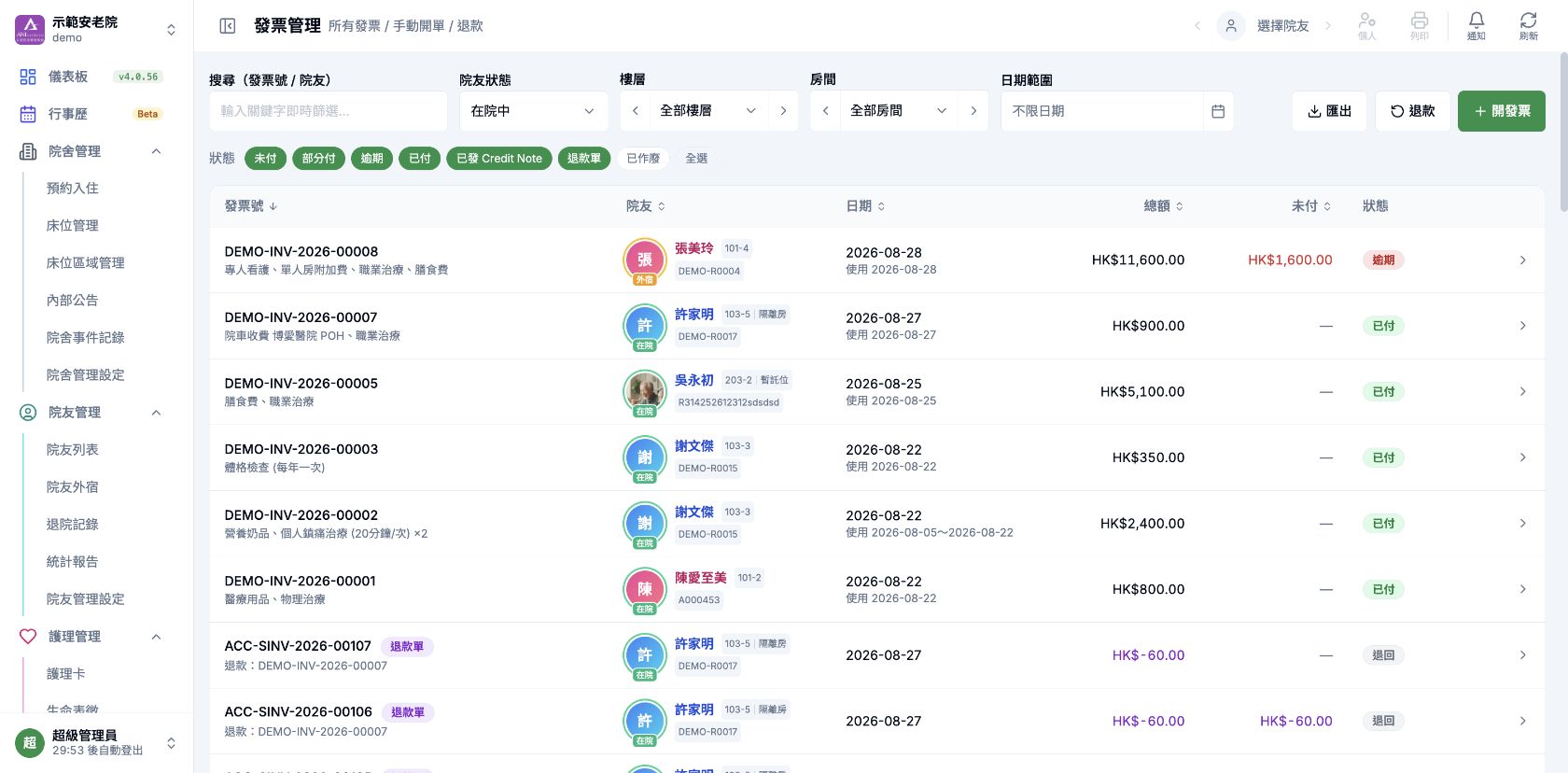Click search invoice/resident input field
The height and width of the screenshot is (773, 1568).
(329, 111)
